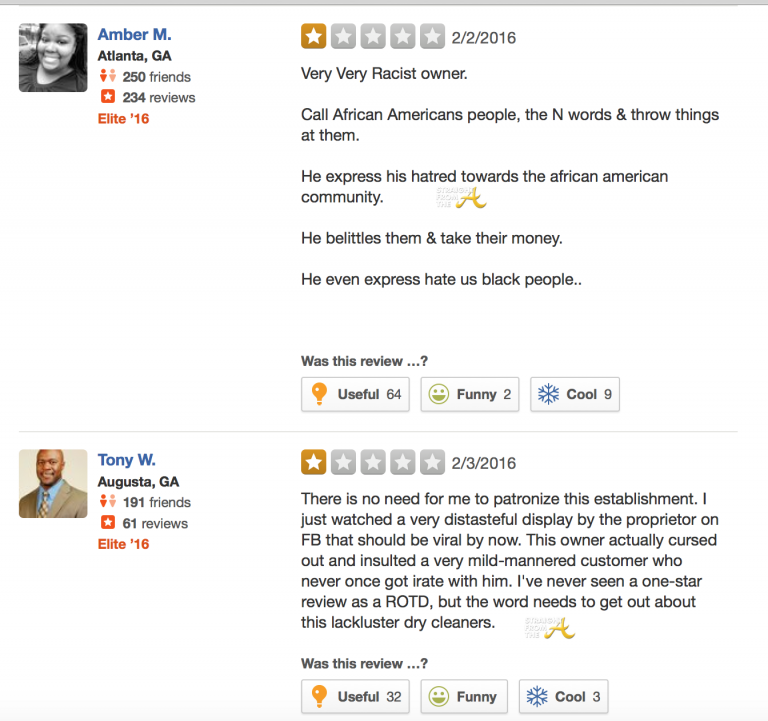Image resolution: width=768 pixels, height=721 pixels.
Task: Click Tony W.'s profile photo thumbnail
Action: click(x=53, y=483)
